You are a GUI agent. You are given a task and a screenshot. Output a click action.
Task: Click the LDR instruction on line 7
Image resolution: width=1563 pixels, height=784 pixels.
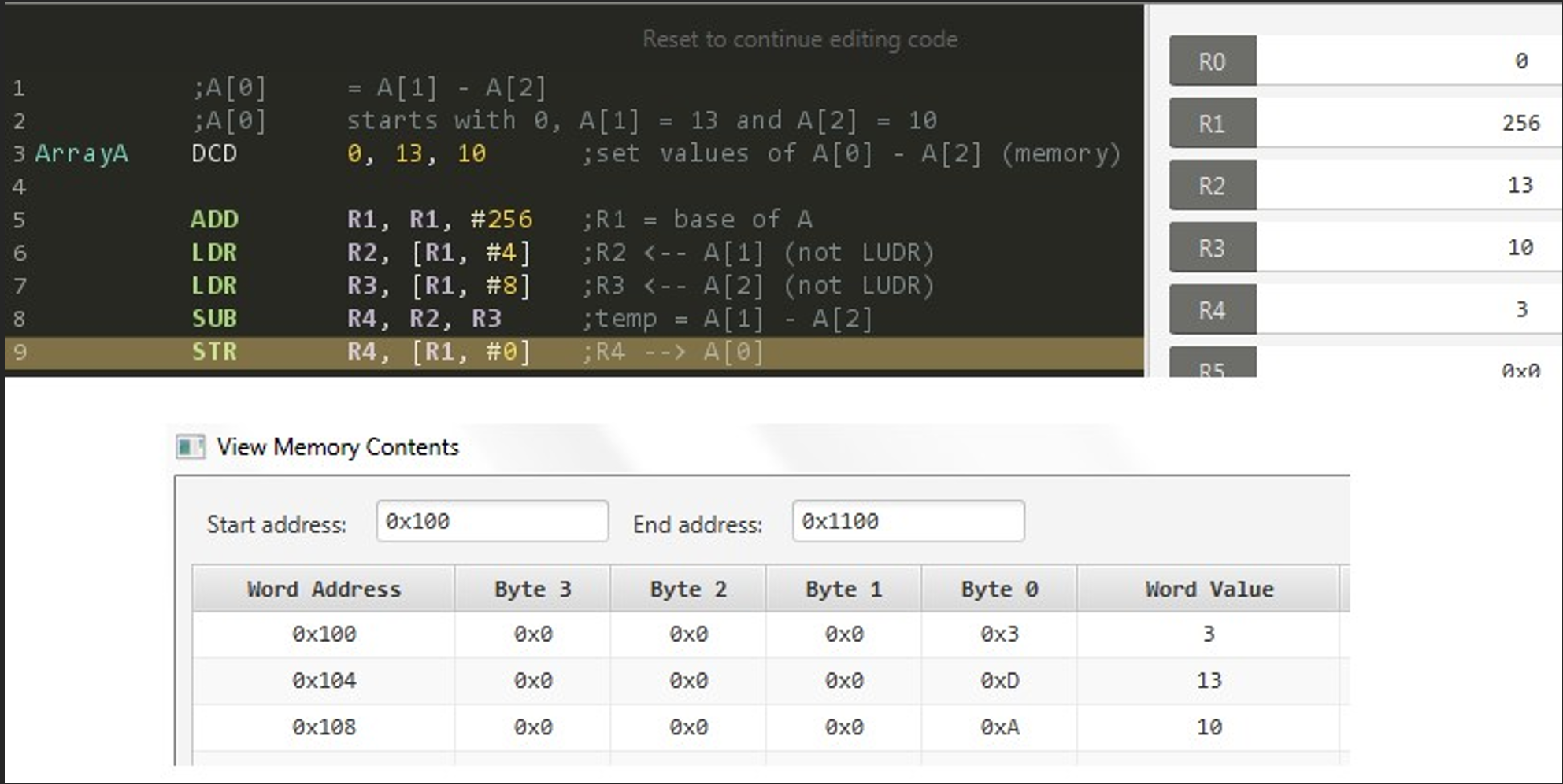point(214,285)
